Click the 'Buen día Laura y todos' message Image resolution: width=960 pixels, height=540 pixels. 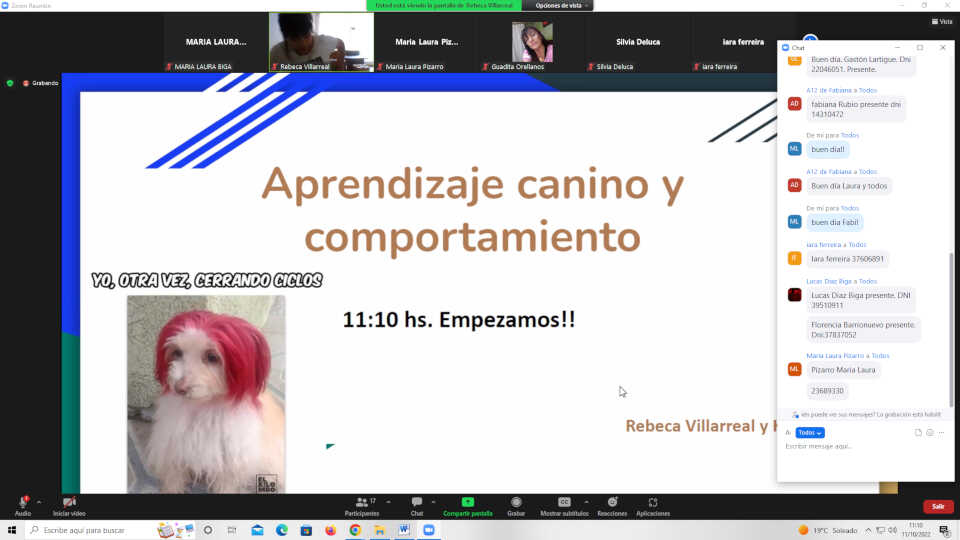click(849, 186)
